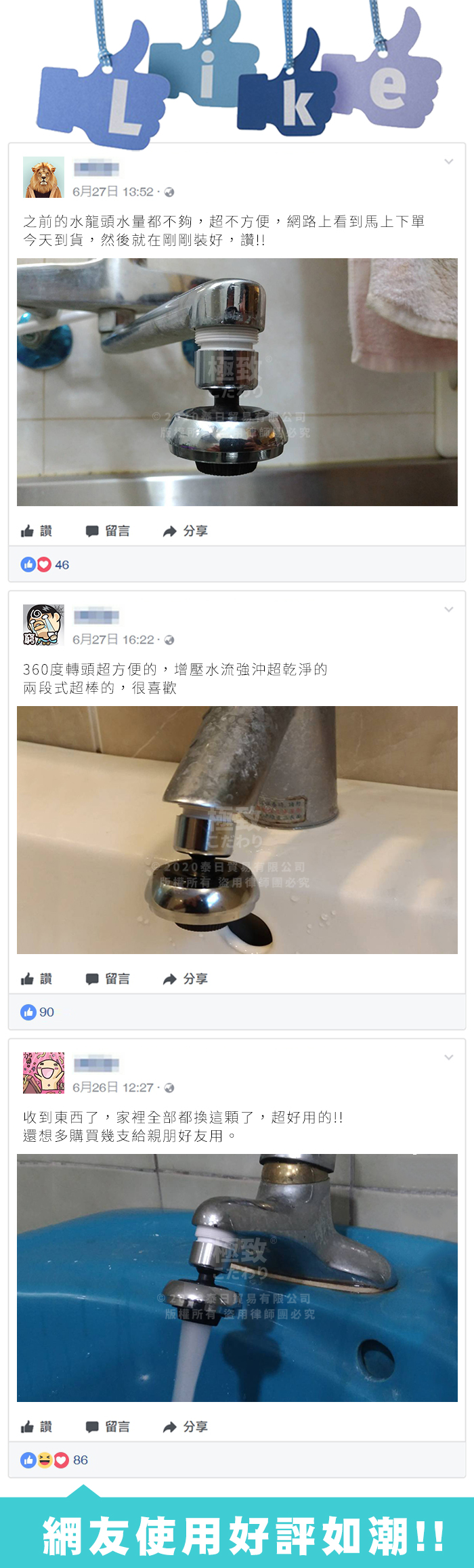This screenshot has height=1568, width=474.
Task: Open the 13:52 post options chevron
Action: click(x=449, y=161)
